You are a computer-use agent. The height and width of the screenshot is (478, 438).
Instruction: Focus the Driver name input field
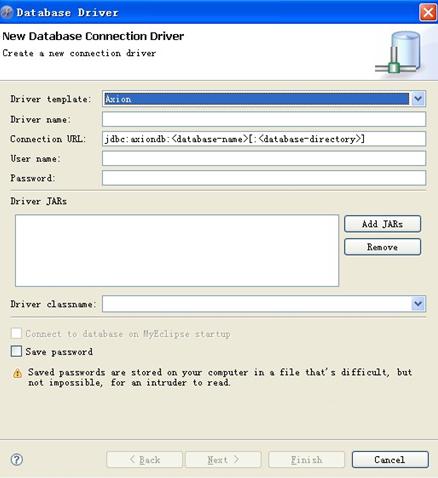click(264, 119)
